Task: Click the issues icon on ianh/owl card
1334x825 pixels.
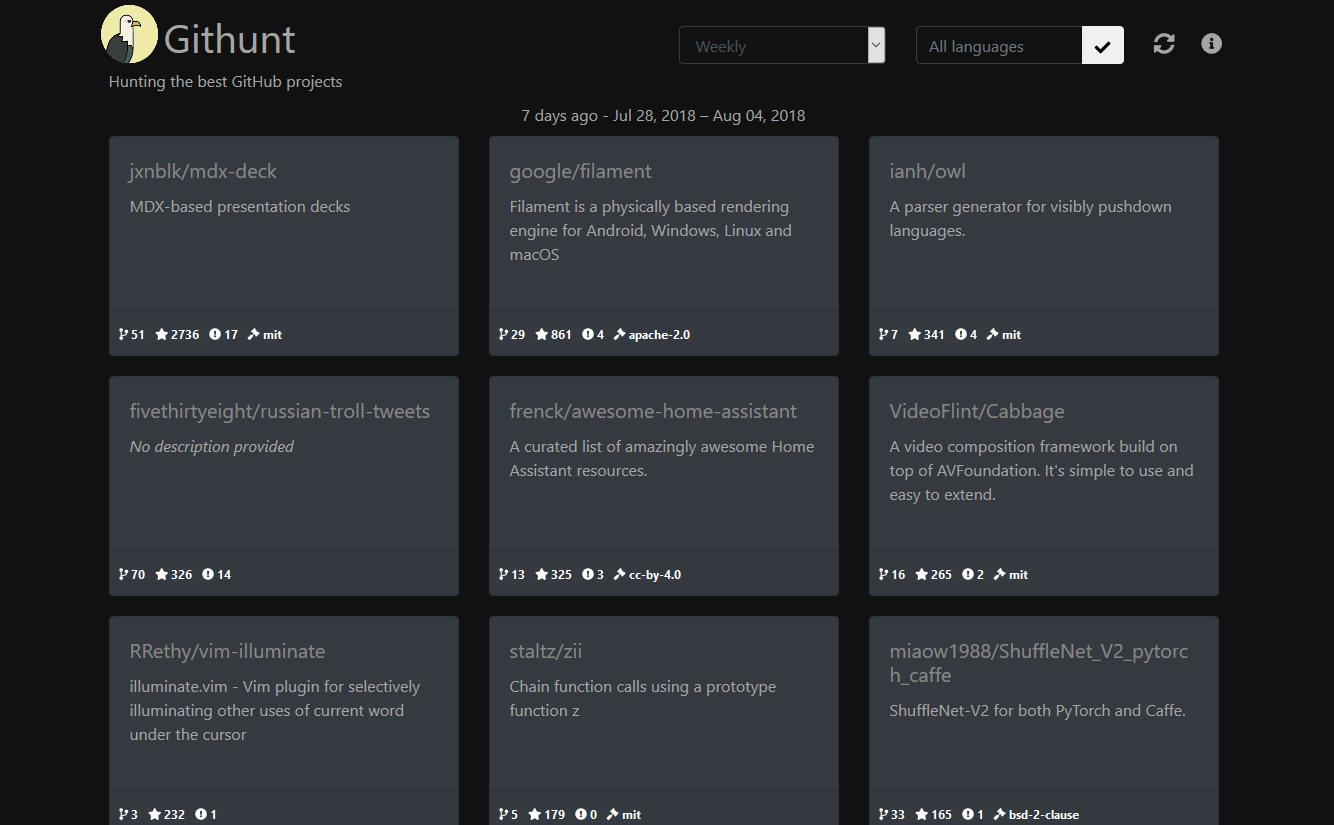Action: click(961, 335)
